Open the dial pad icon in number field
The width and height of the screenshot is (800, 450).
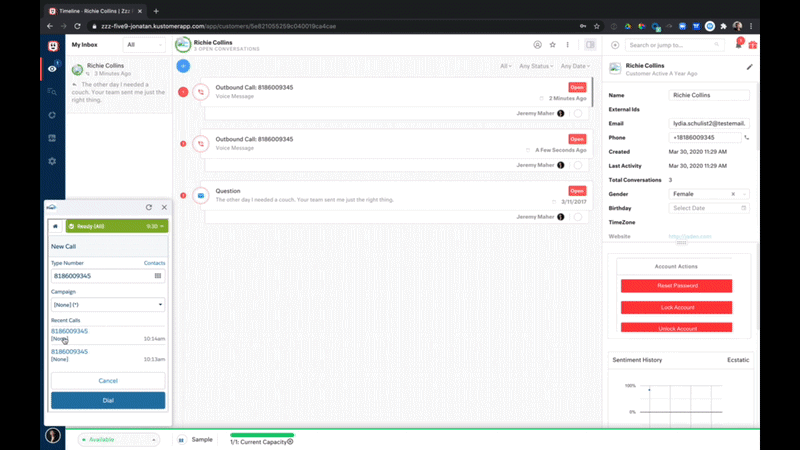coord(158,276)
